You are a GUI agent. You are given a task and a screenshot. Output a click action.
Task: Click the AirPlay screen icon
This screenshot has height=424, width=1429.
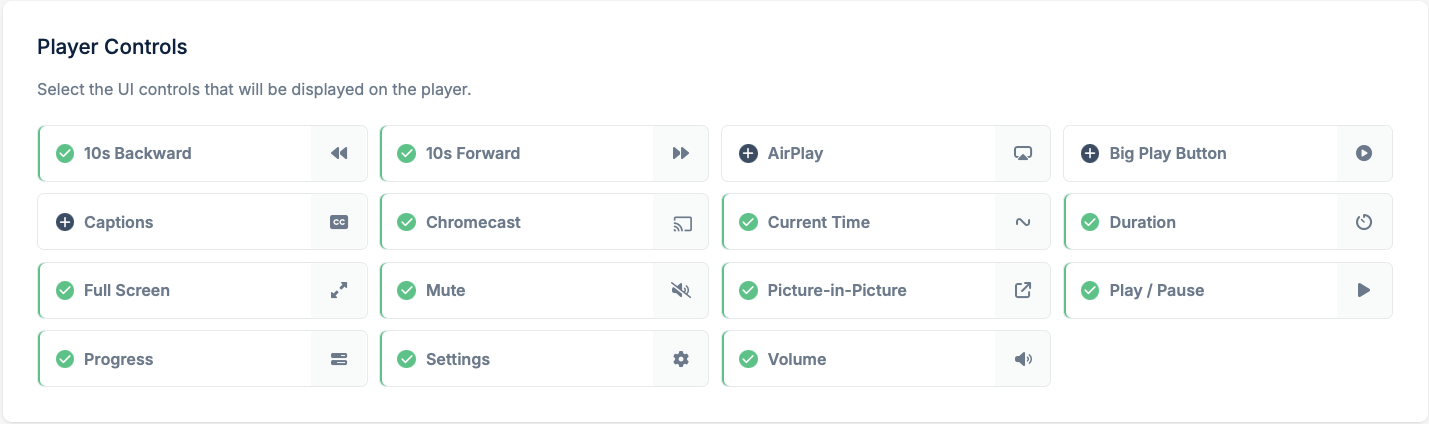point(1023,153)
